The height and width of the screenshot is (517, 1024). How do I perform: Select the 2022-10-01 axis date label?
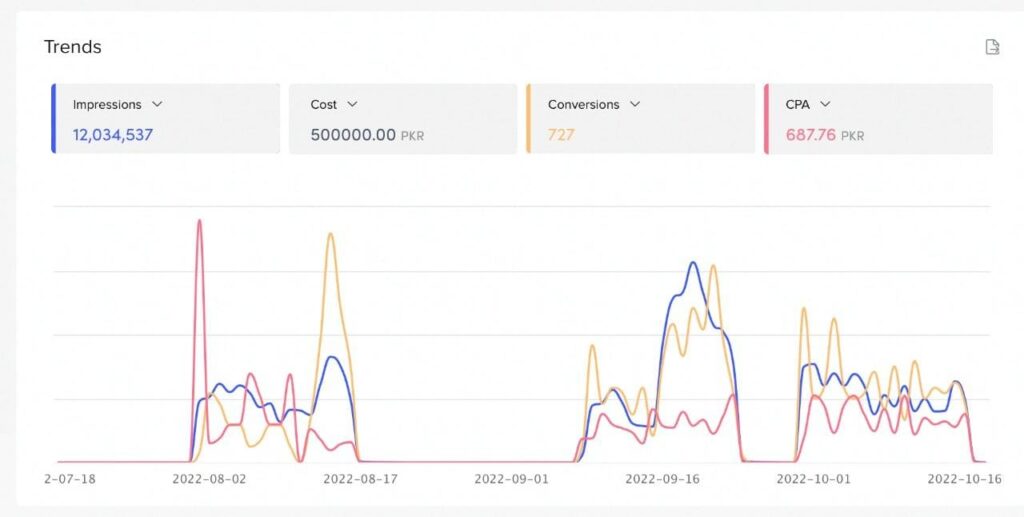point(813,479)
